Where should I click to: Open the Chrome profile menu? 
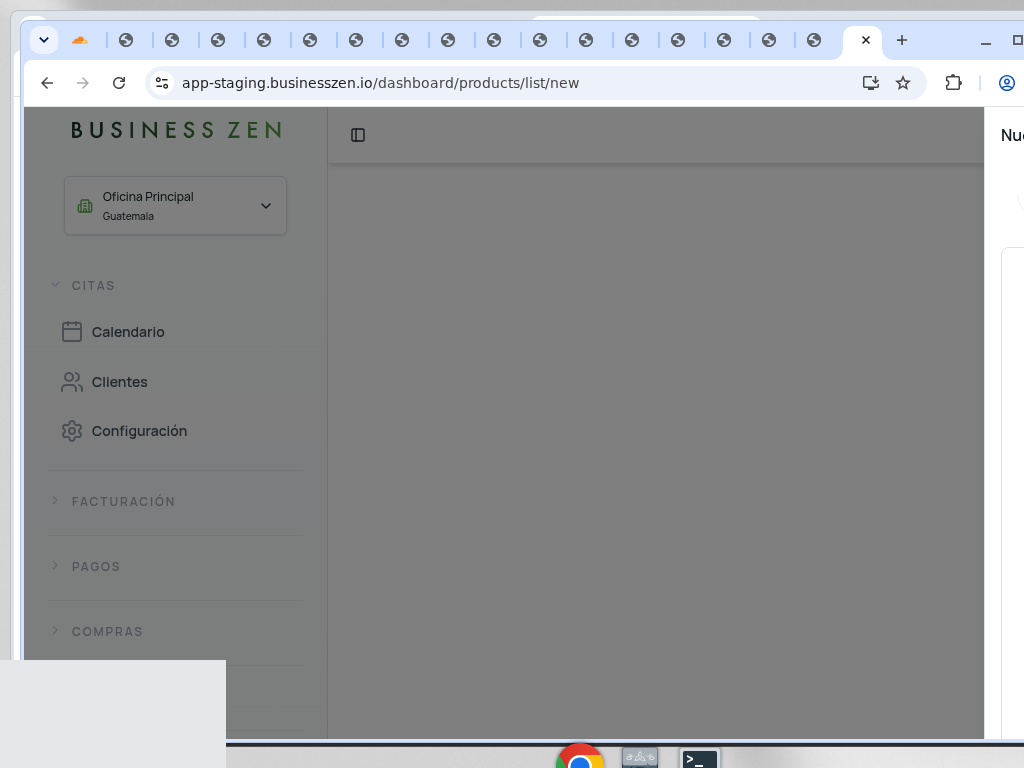point(1007,83)
